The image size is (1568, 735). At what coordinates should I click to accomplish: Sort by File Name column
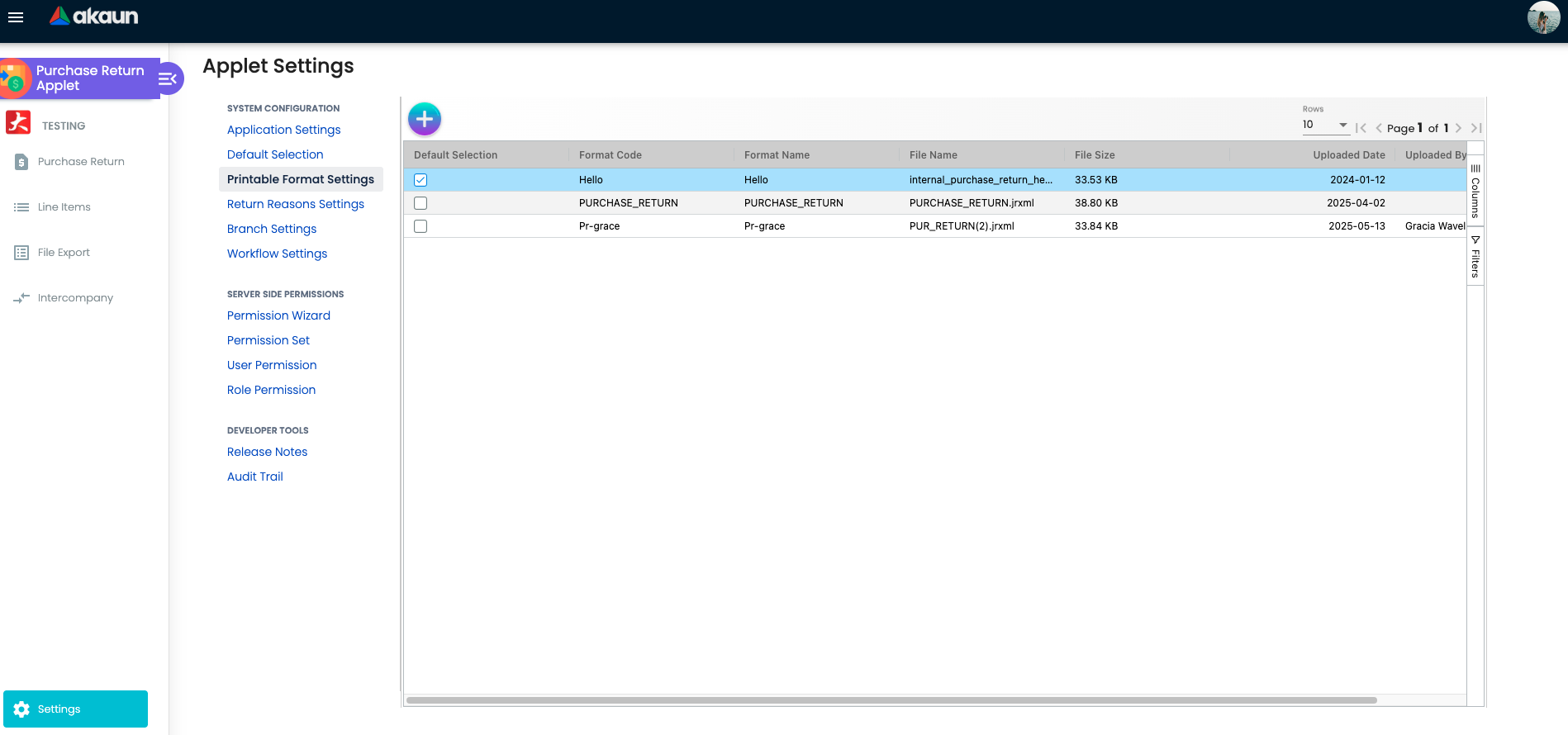934,155
